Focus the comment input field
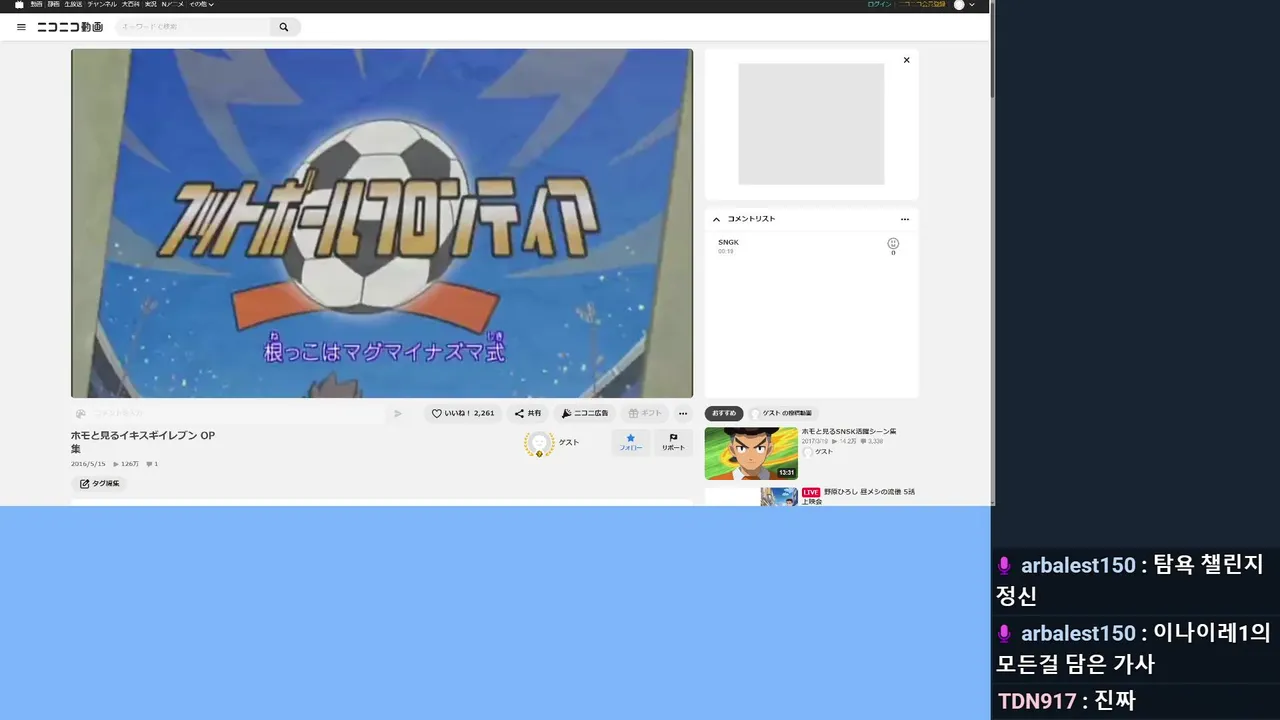Image resolution: width=1280 pixels, height=720 pixels. pyautogui.click(x=238, y=413)
